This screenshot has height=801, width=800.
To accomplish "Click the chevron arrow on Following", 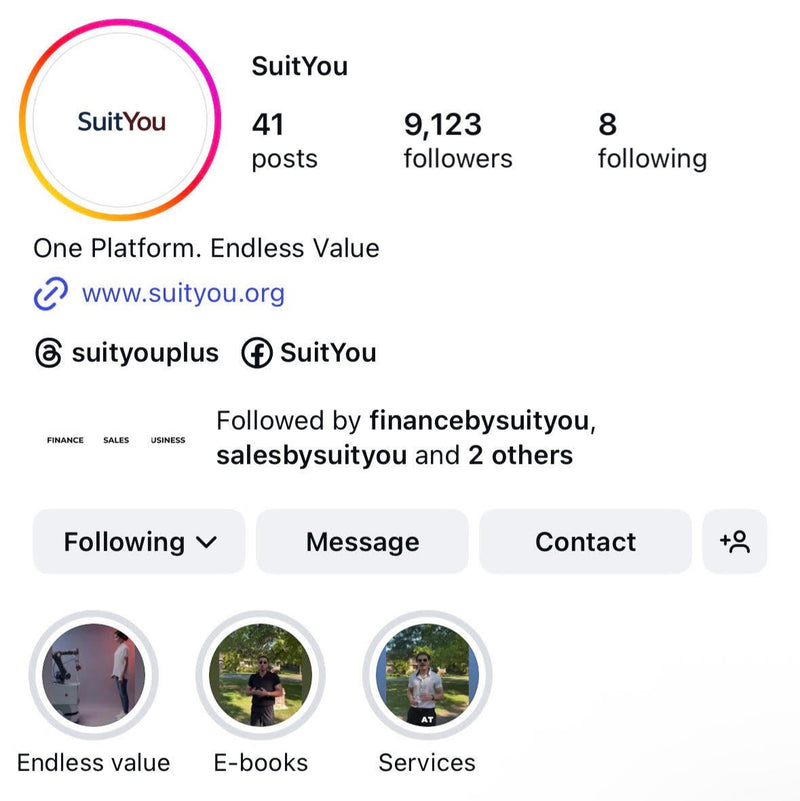I will [207, 542].
